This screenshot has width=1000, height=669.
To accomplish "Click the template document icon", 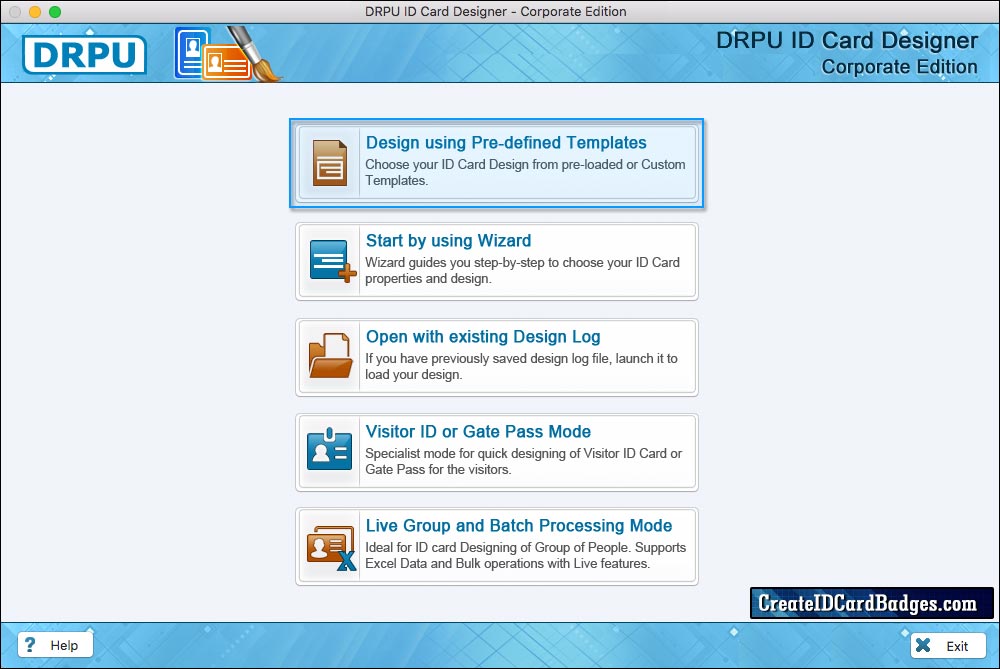I will pos(330,163).
